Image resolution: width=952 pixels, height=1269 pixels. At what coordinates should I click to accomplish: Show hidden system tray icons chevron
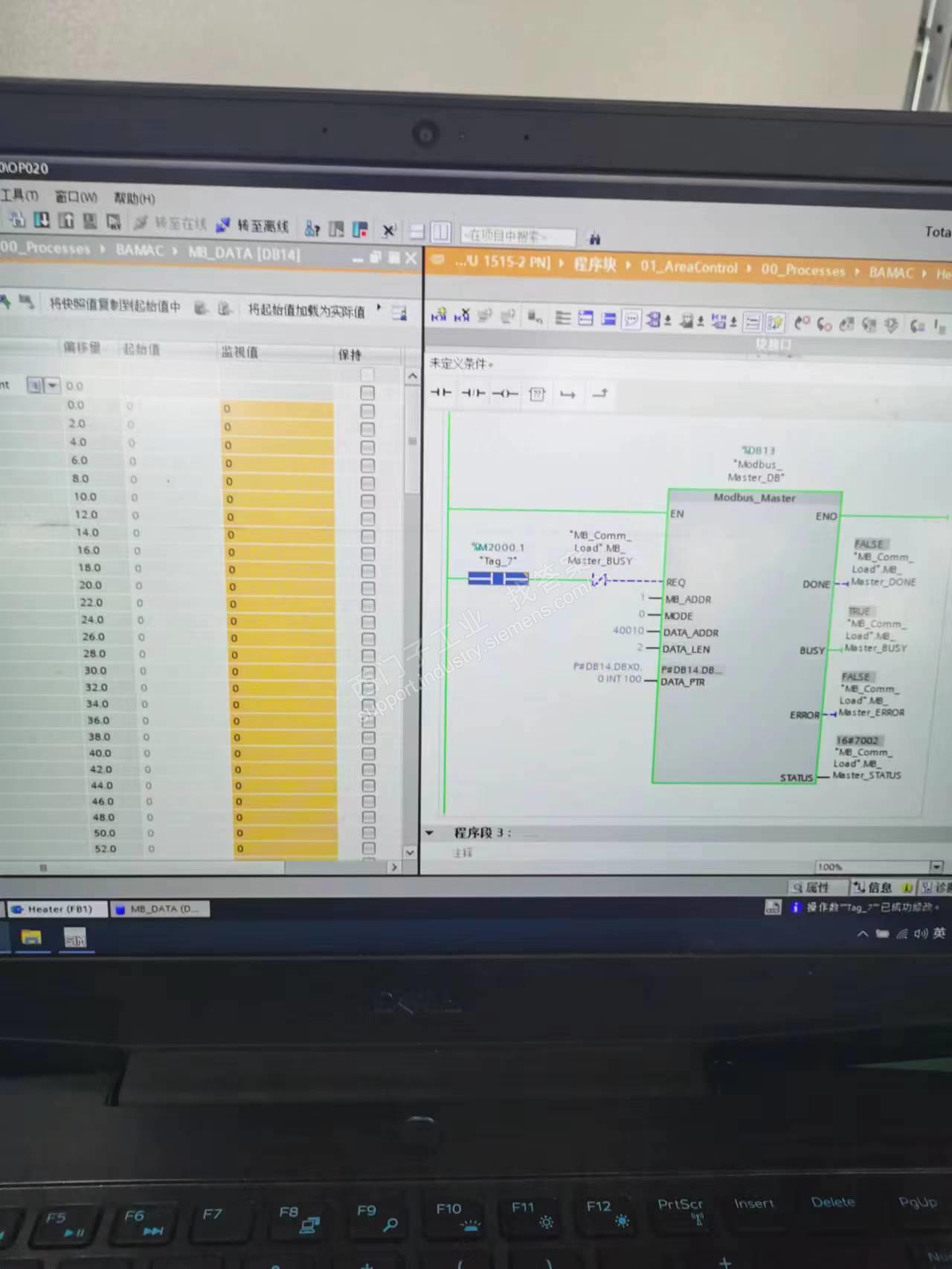pos(863,934)
